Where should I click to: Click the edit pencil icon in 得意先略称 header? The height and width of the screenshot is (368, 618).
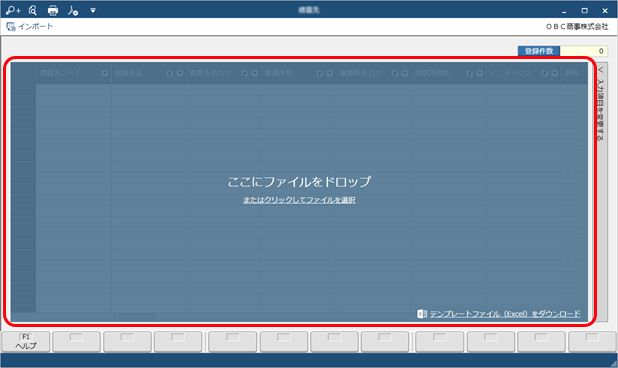click(469, 73)
